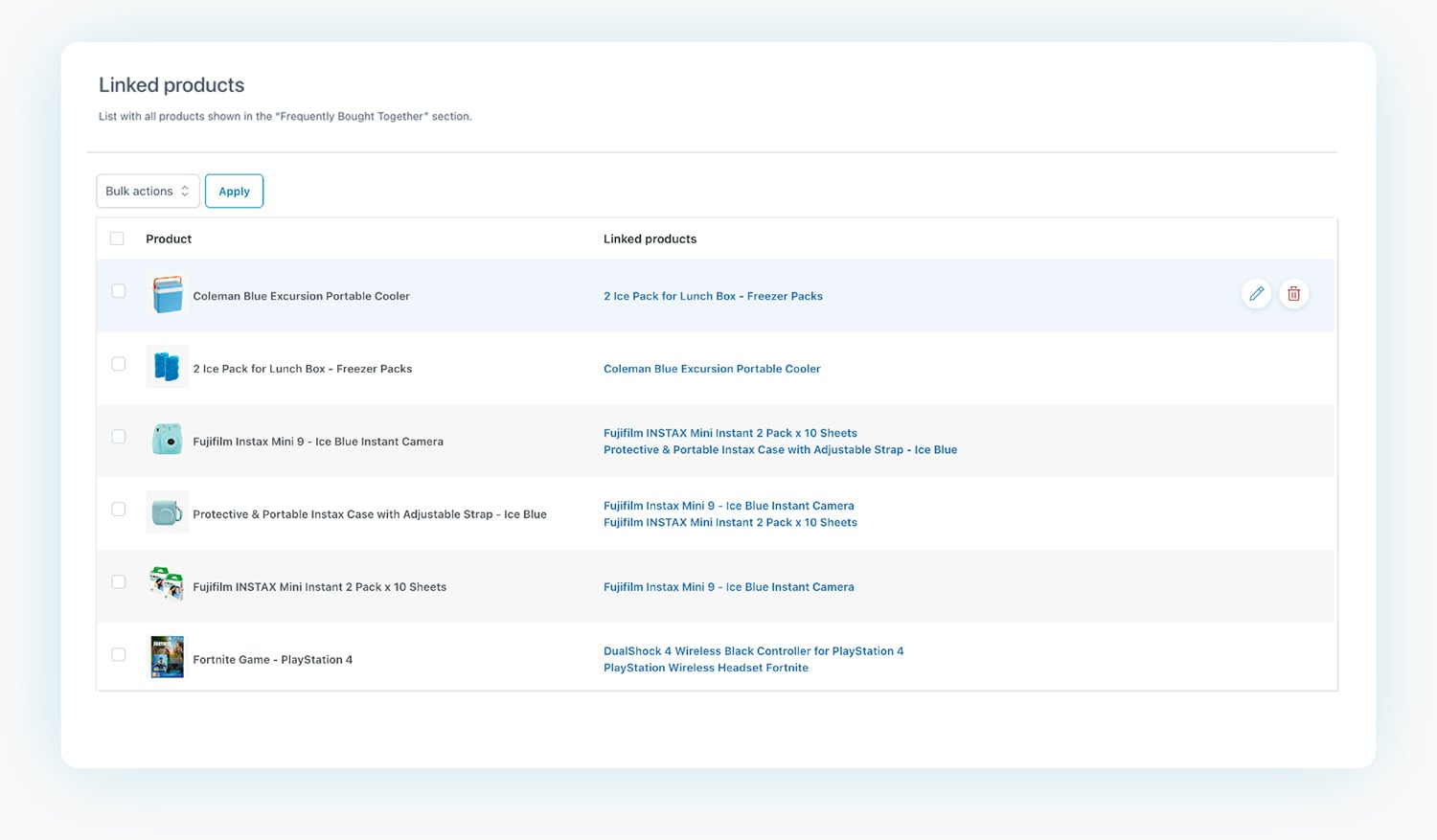Click the Coleman cooler product thumbnail

coord(167,294)
